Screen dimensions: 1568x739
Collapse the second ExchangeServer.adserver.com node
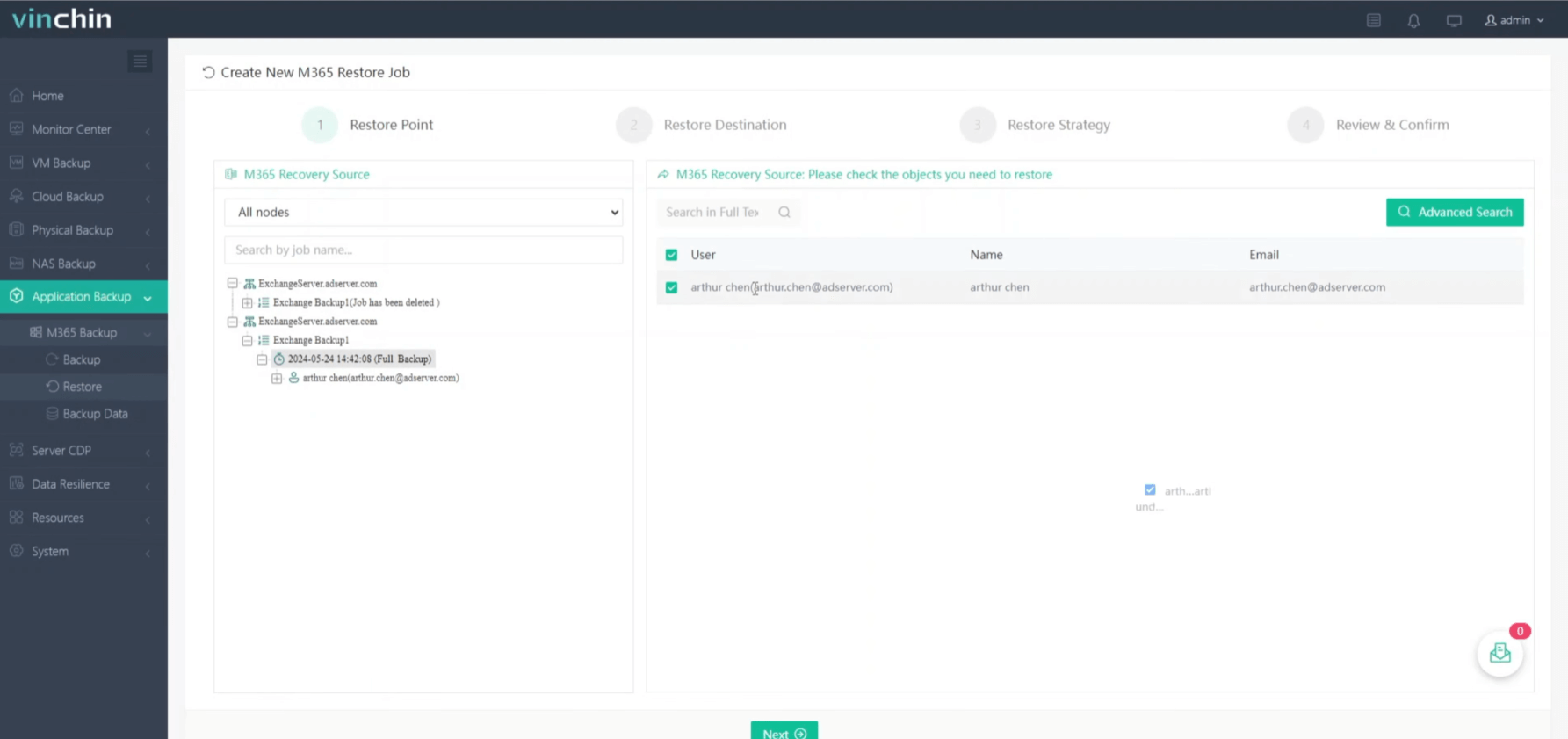(233, 322)
